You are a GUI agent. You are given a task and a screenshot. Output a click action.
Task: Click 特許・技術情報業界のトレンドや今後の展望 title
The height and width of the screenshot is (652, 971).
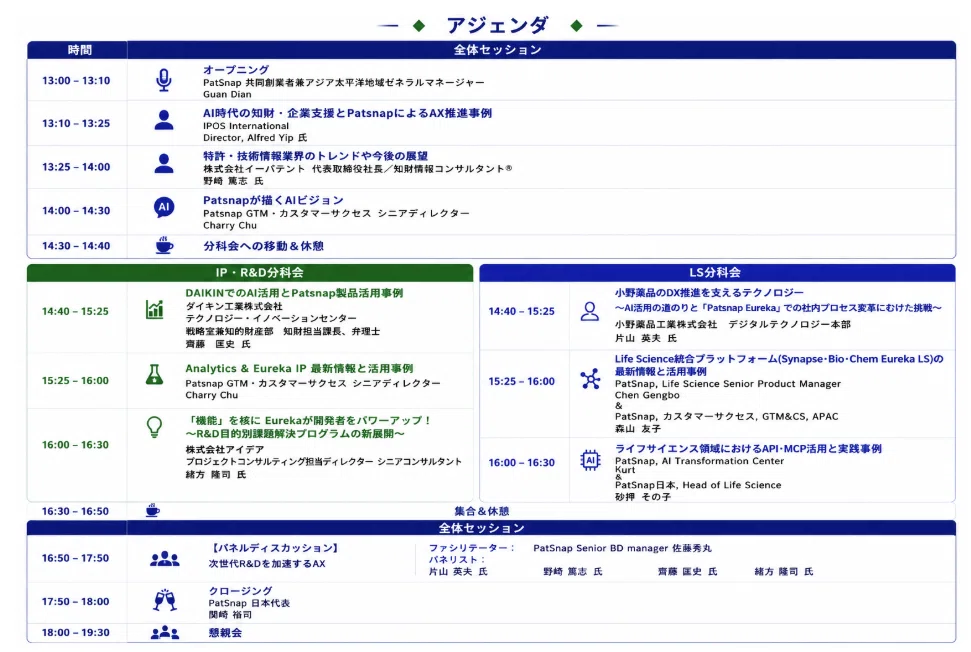[315, 156]
